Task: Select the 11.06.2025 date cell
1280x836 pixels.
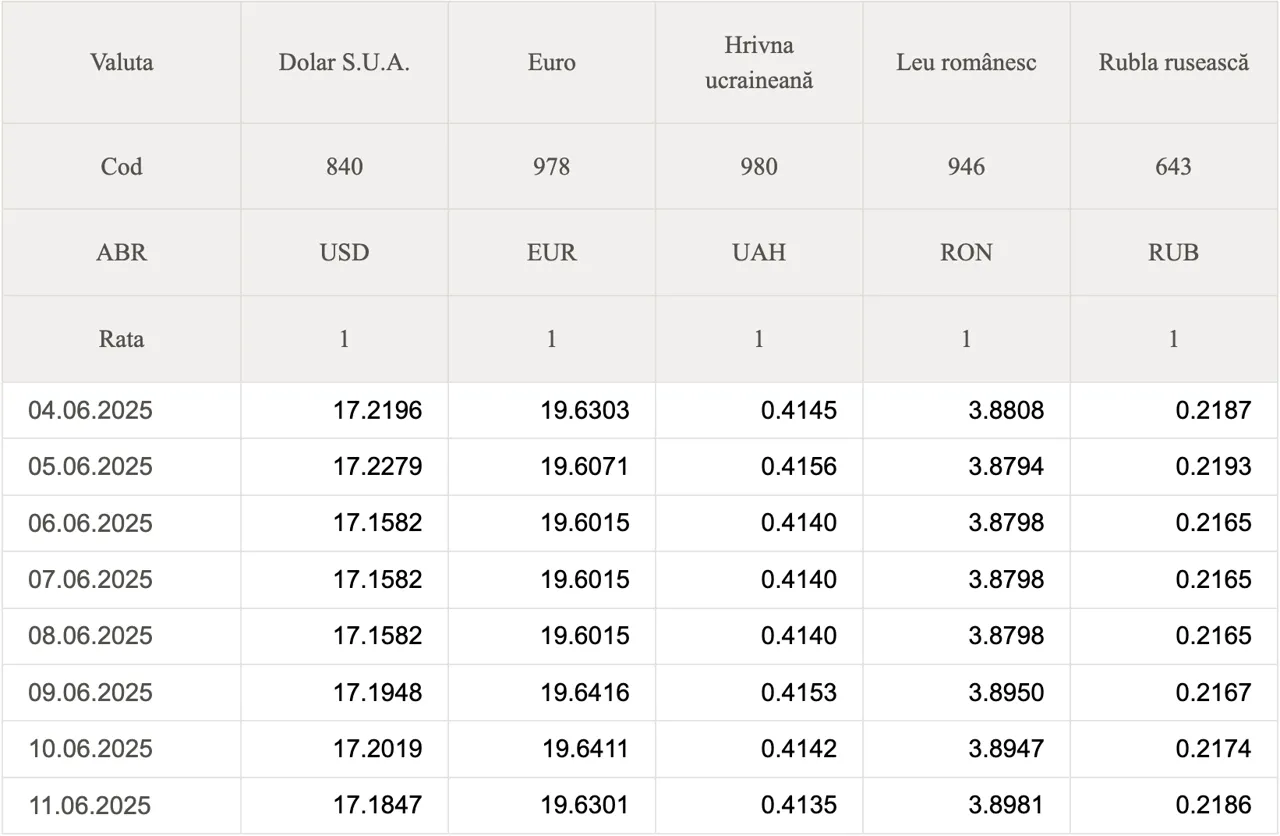Action: (x=121, y=805)
